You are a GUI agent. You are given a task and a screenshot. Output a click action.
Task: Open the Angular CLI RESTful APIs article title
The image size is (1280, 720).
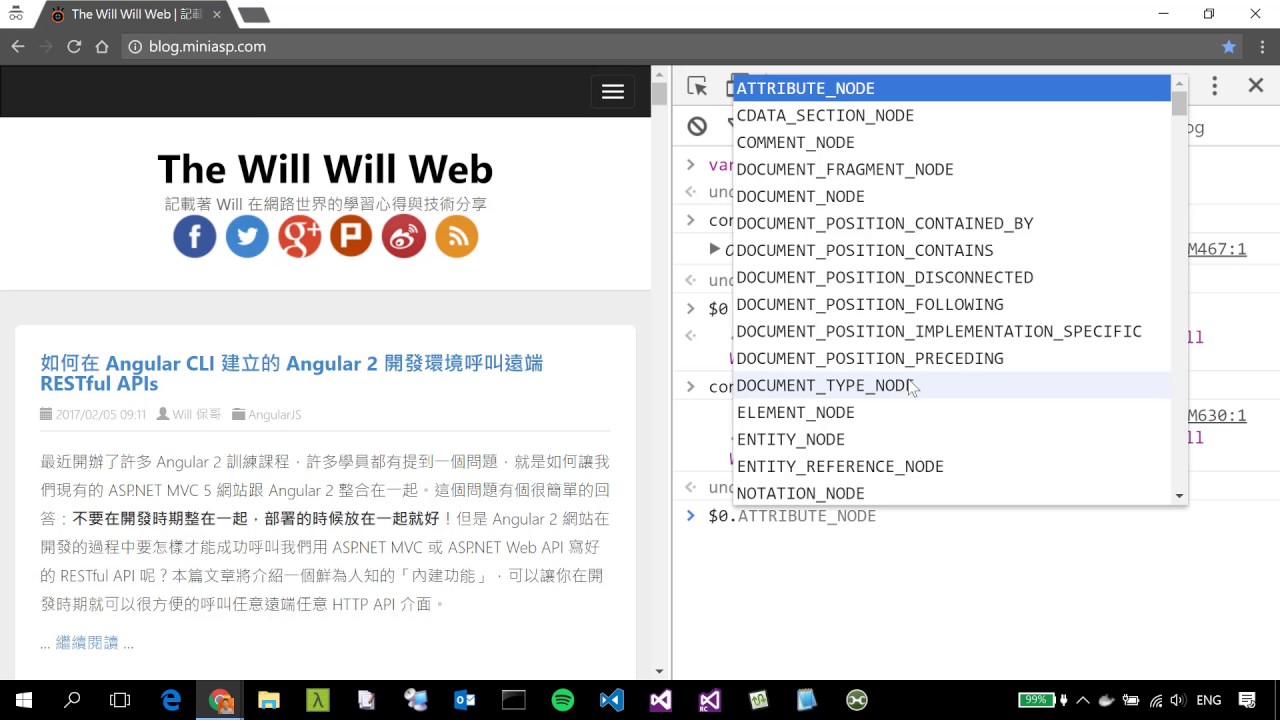(291, 373)
